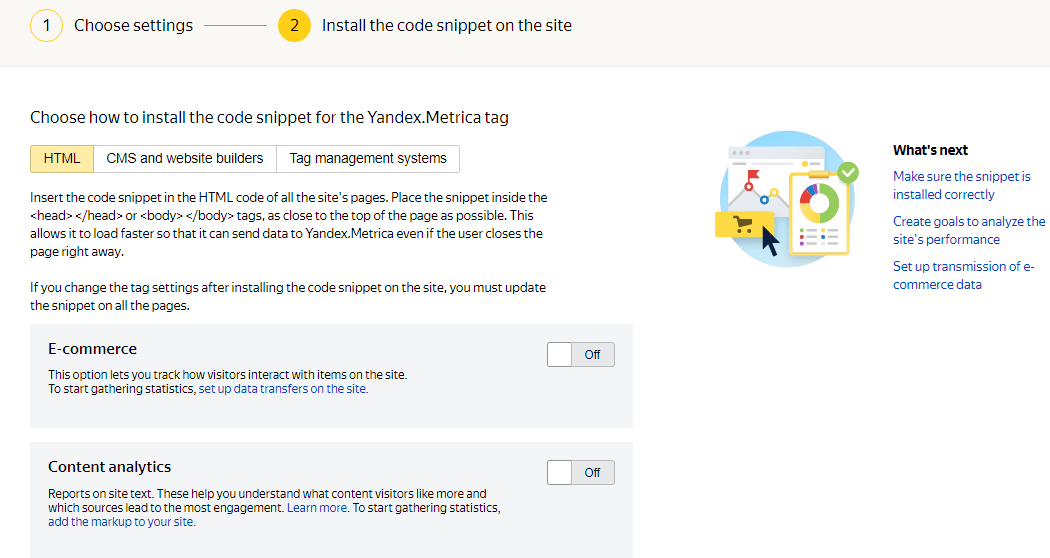The width and height of the screenshot is (1050, 558).
Task: Open Make sure the snippet is installed correctly
Action: [962, 186]
